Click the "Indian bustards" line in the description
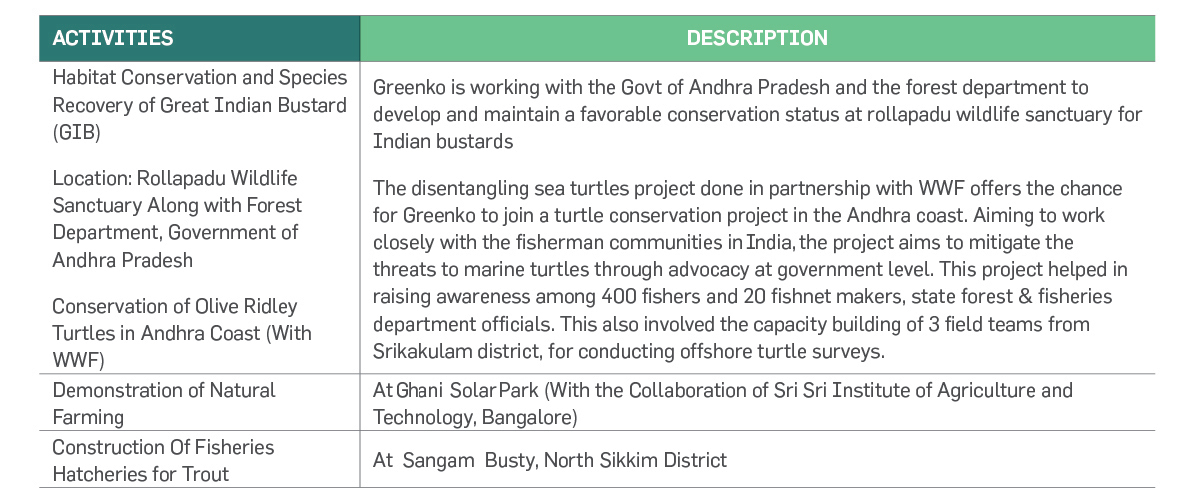1200x500 pixels. [443, 141]
